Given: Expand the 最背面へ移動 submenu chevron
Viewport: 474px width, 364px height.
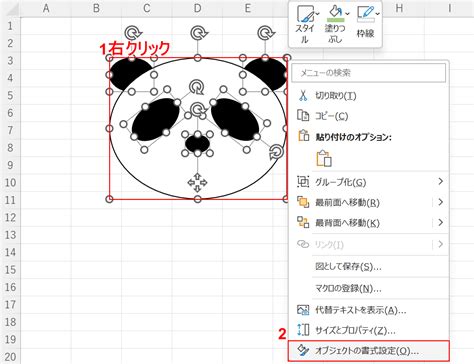Looking at the screenshot, I should point(441,222).
